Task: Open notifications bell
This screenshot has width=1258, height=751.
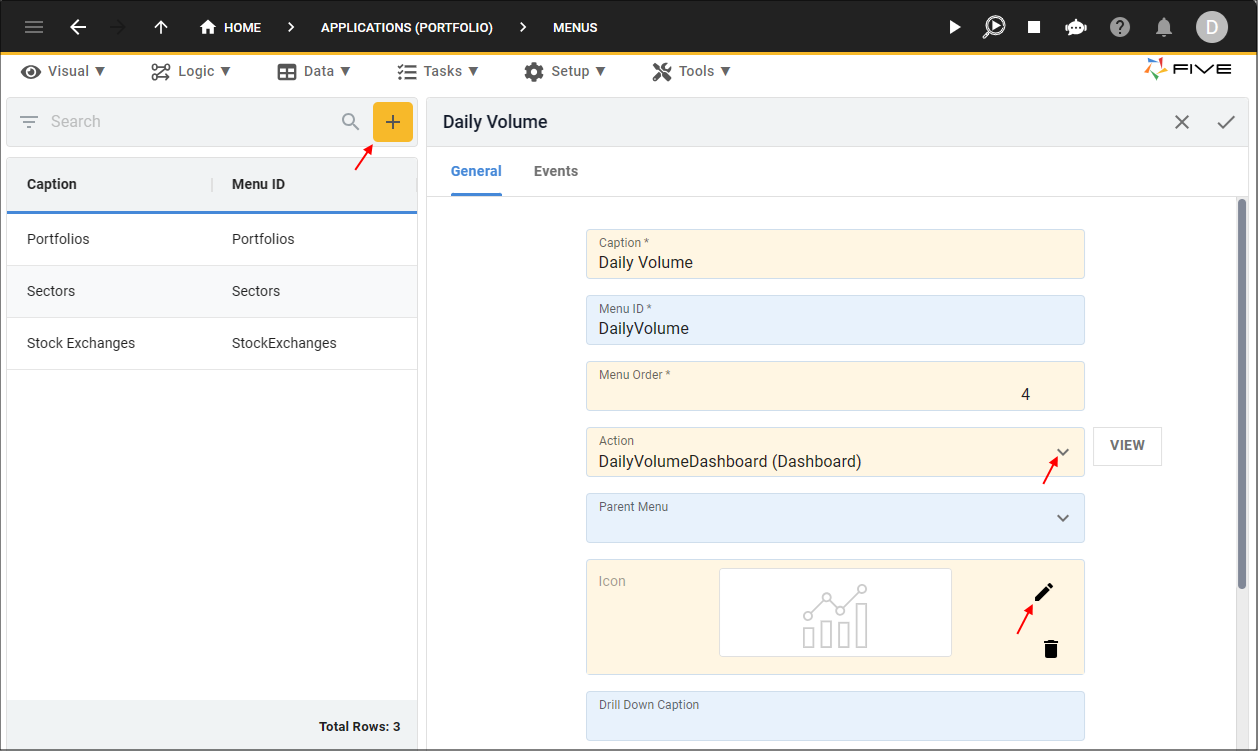Action: coord(1164,27)
